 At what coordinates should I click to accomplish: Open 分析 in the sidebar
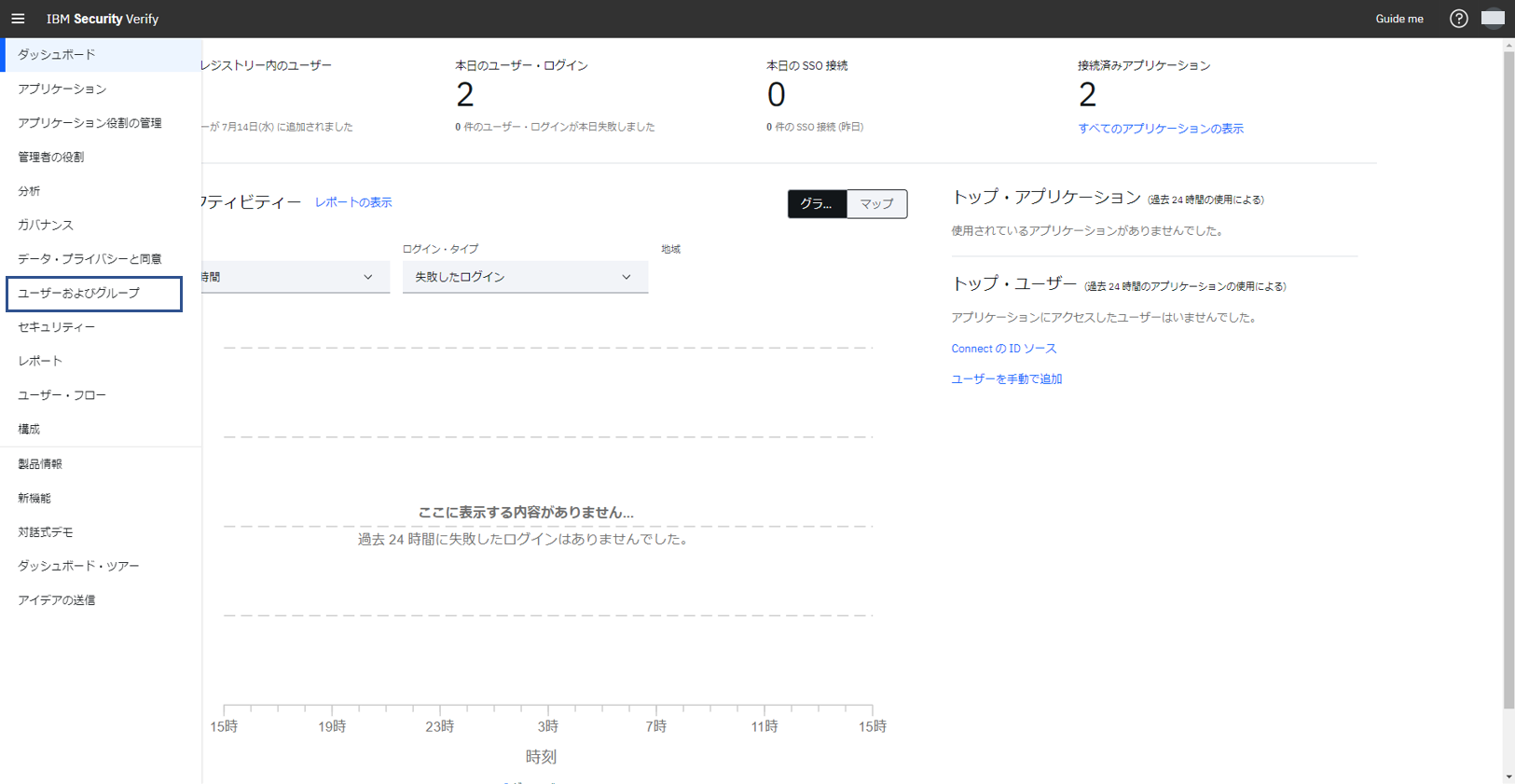tap(101, 191)
